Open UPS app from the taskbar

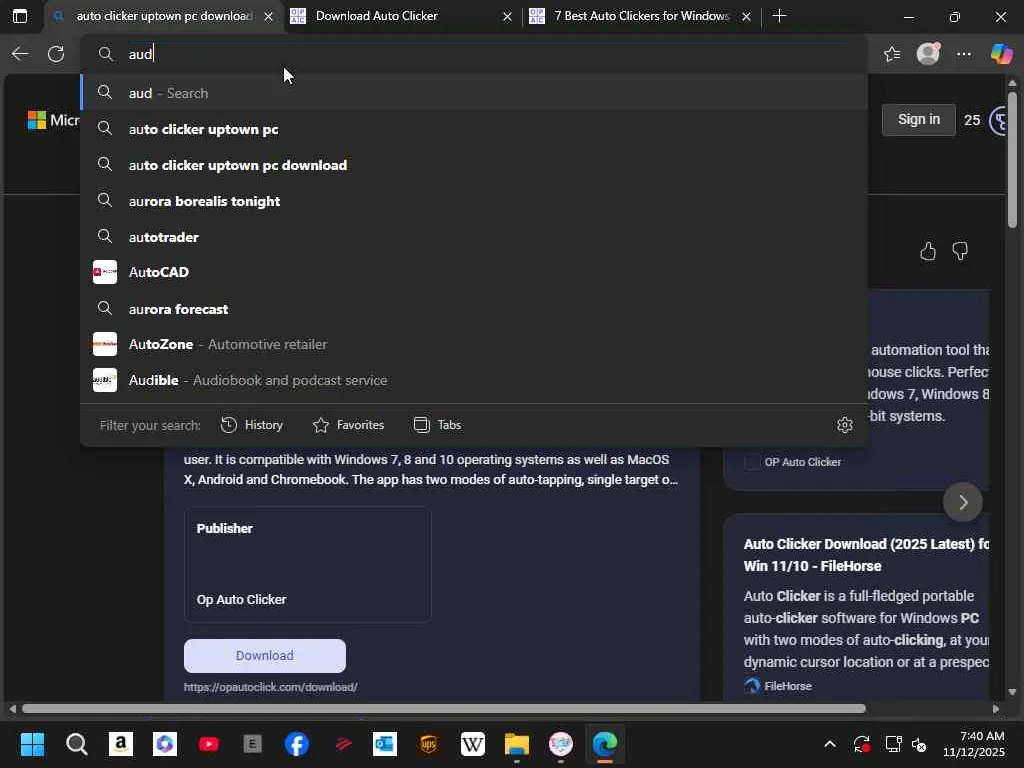pos(428,744)
